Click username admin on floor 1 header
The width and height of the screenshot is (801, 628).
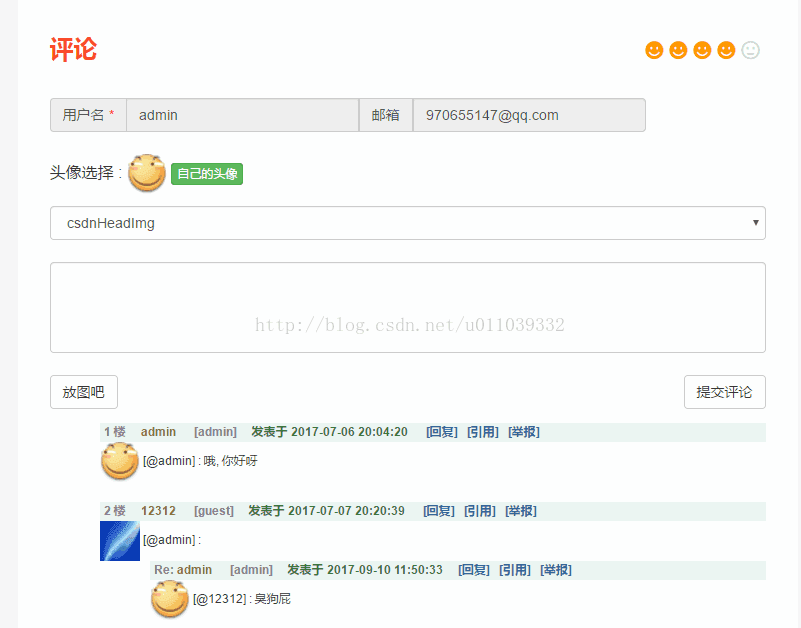[x=158, y=432]
